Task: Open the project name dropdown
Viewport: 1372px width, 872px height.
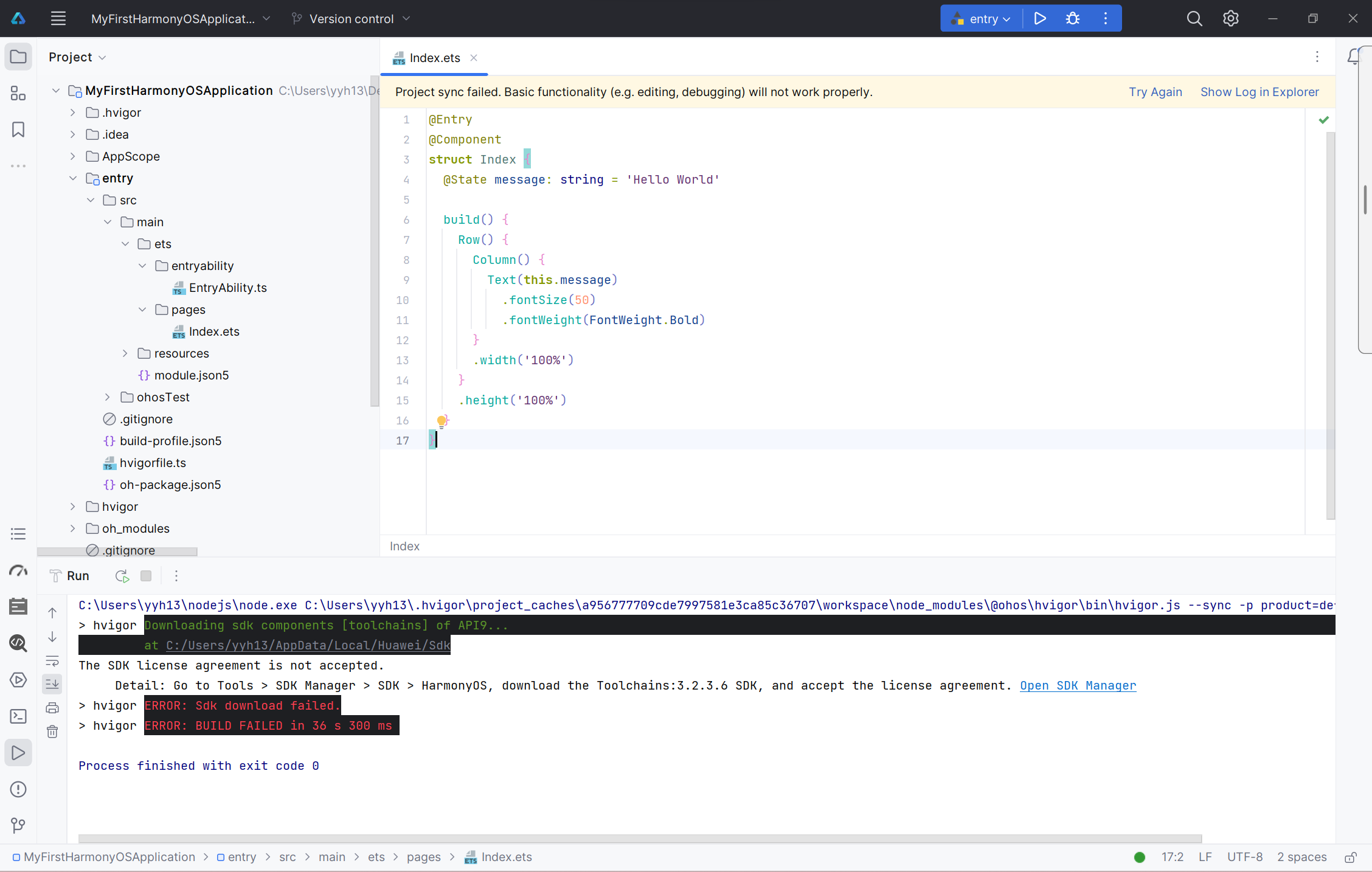Action: click(181, 19)
